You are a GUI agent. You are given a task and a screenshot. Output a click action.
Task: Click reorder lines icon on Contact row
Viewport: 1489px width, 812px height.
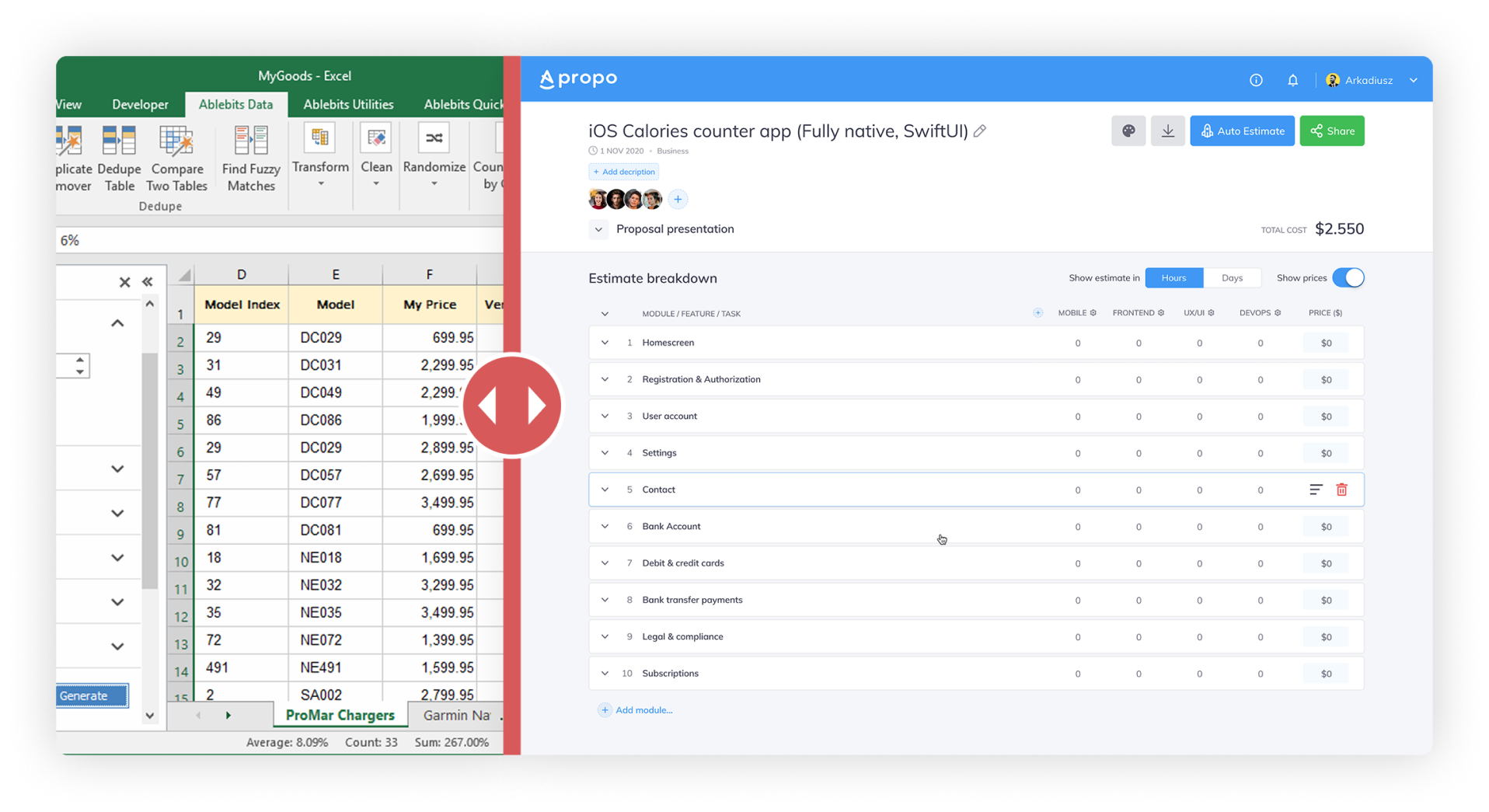coord(1316,490)
